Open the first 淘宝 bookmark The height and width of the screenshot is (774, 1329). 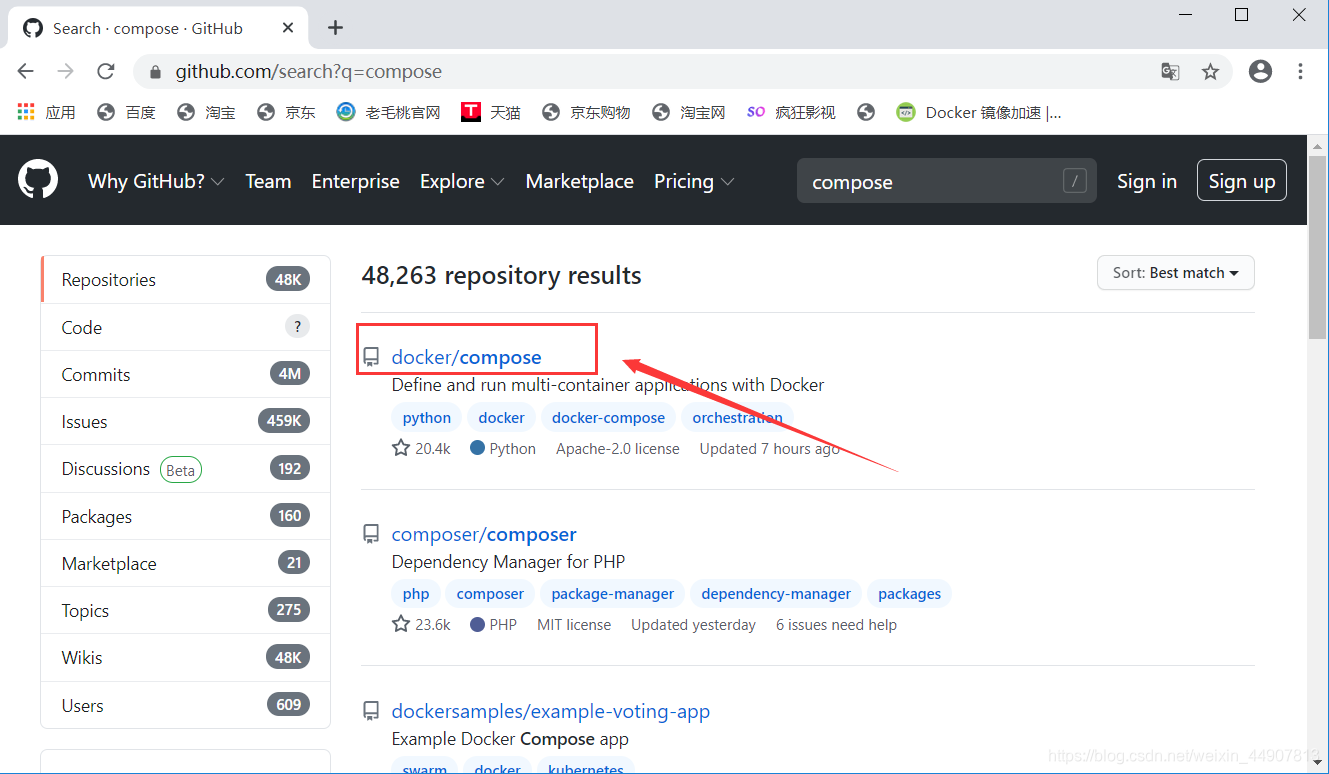[206, 112]
